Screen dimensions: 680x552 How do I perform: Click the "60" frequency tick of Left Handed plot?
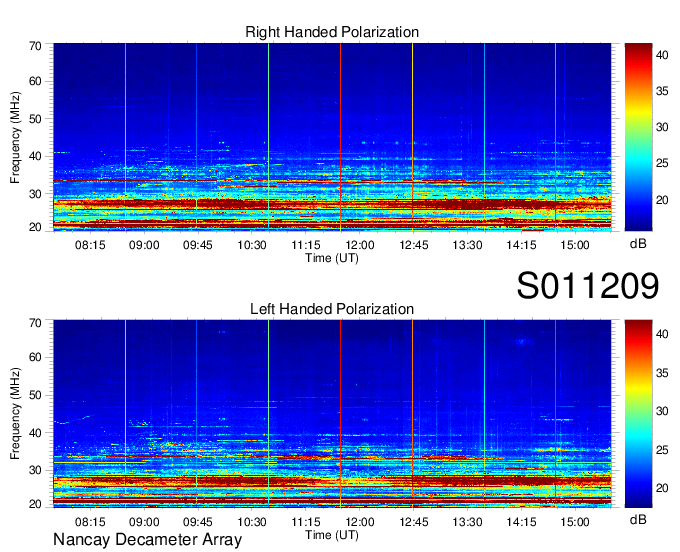pyautogui.click(x=35, y=358)
